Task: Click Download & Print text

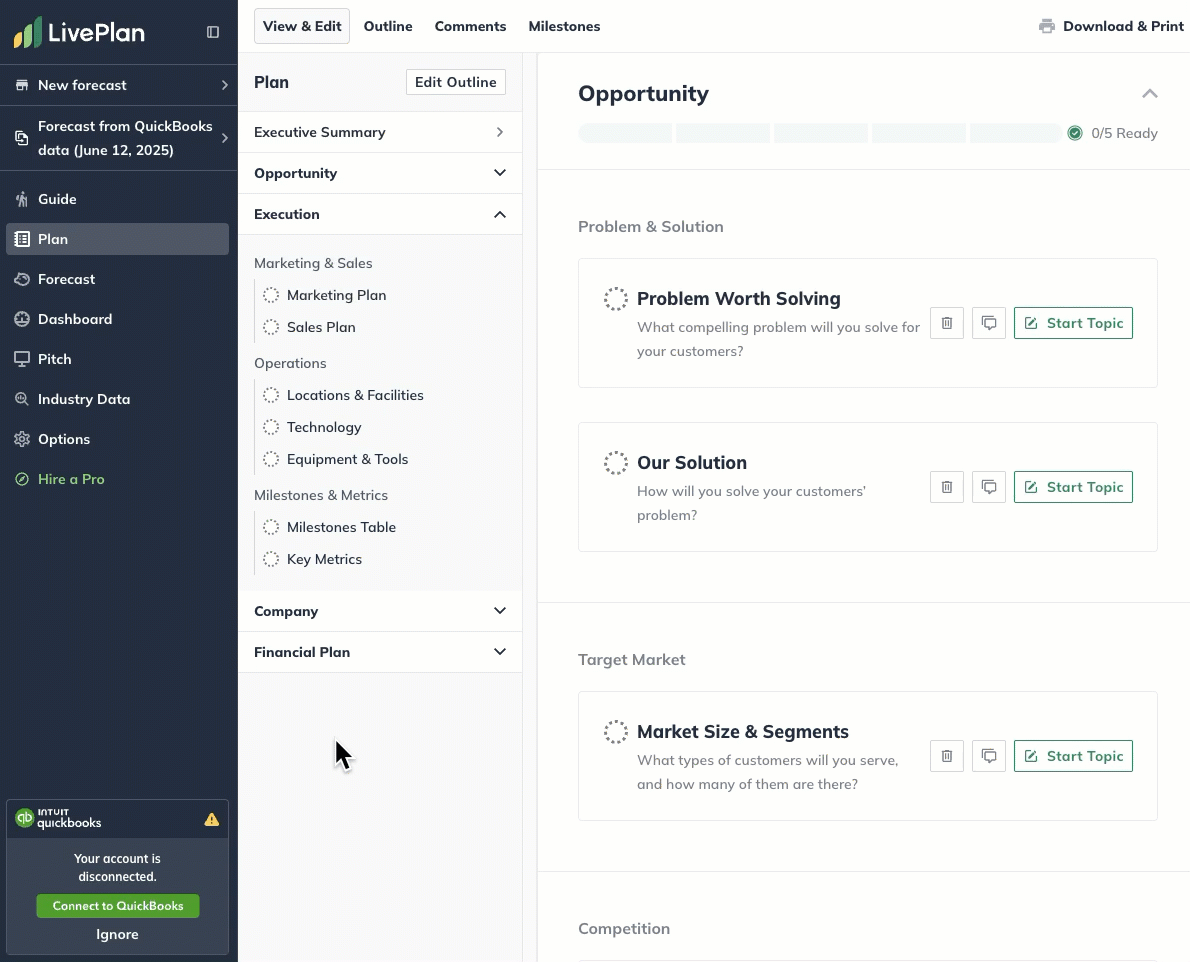Action: click(1123, 26)
